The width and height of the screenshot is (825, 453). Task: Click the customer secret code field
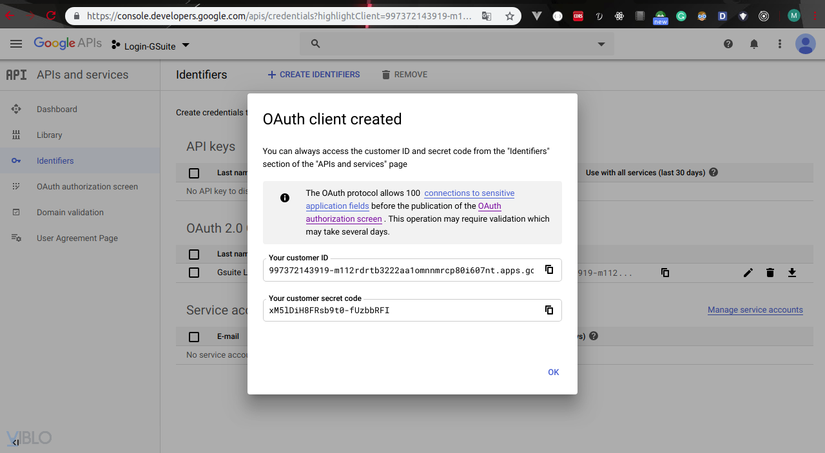pos(412,310)
